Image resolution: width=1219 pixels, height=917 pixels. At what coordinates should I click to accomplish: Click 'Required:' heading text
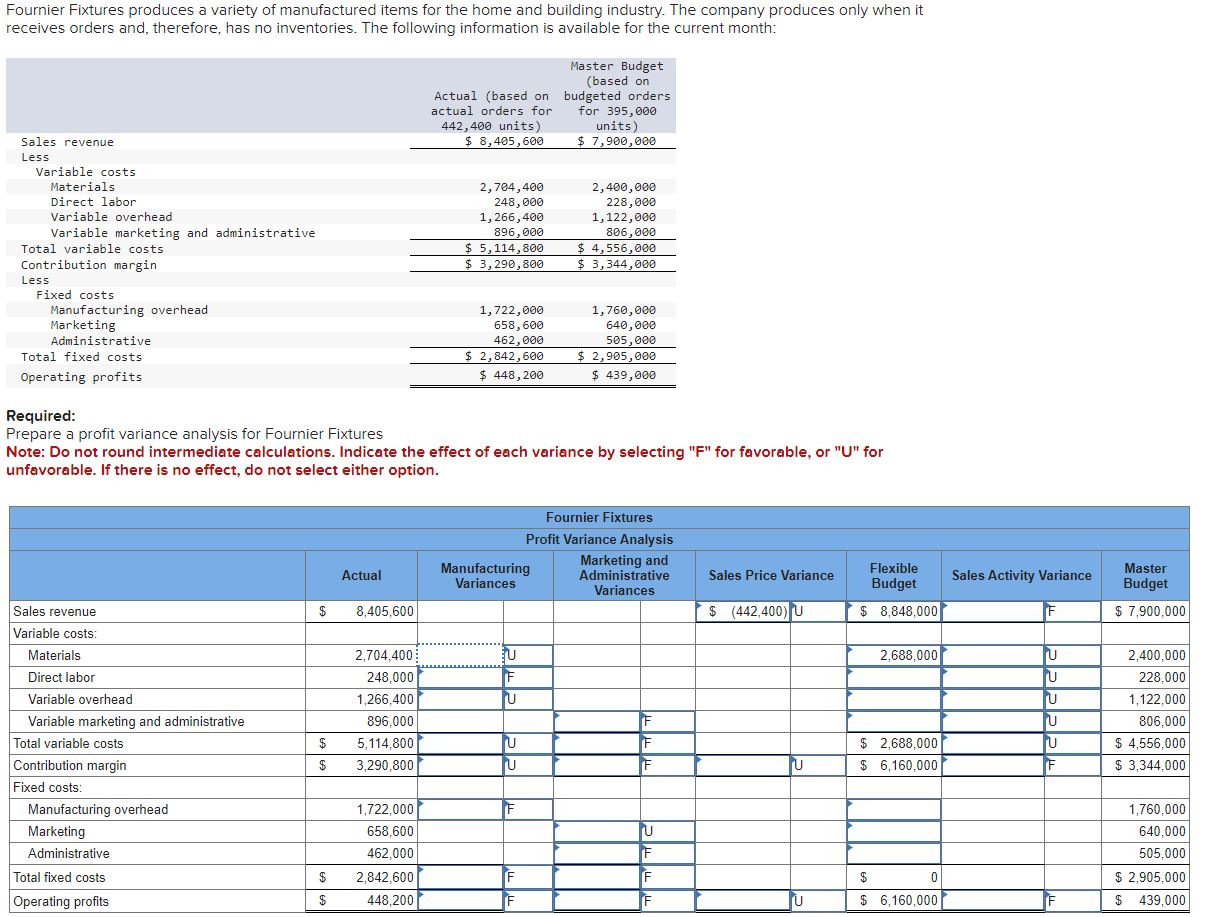[x=41, y=416]
